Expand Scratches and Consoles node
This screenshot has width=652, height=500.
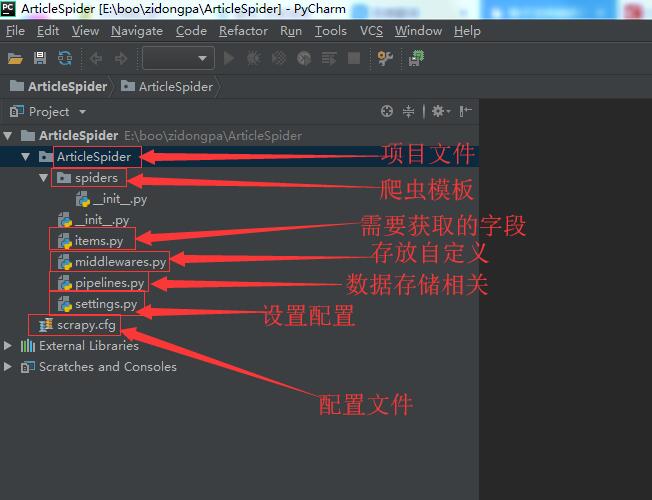(7, 367)
